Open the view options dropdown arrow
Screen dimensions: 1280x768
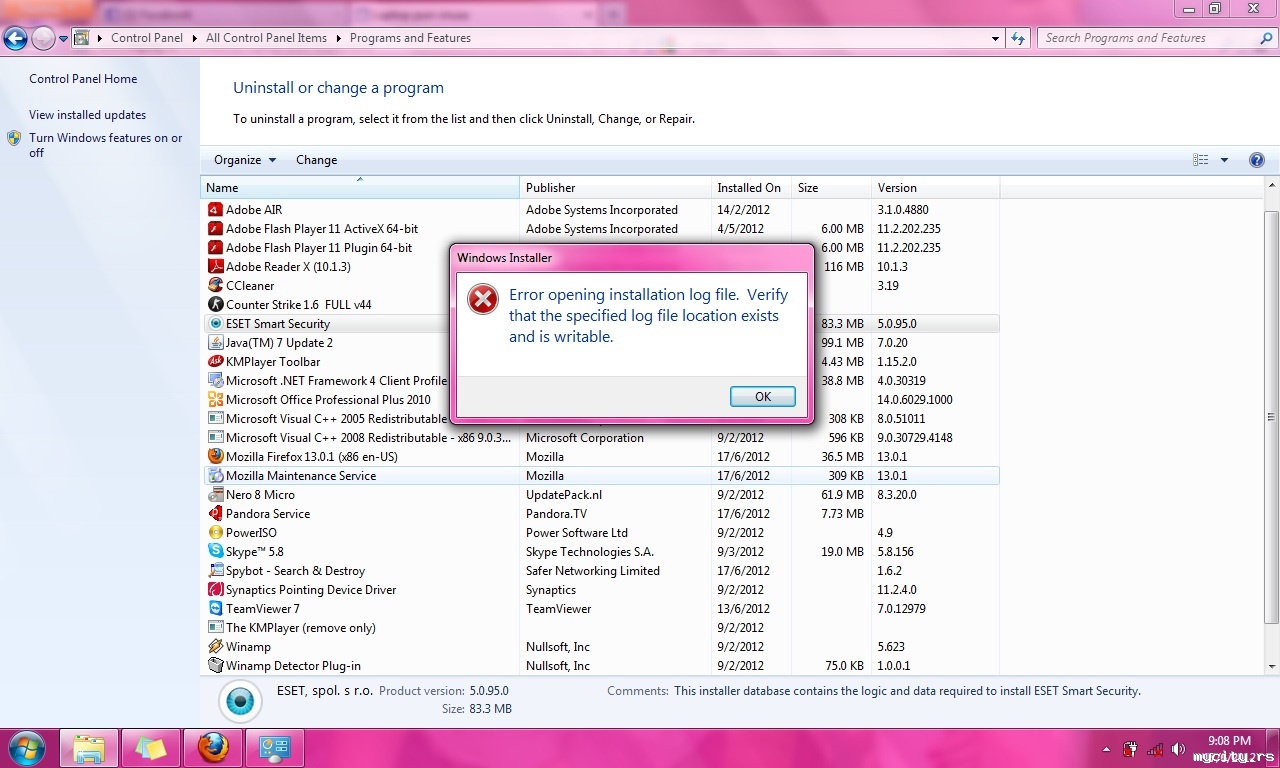point(1224,160)
